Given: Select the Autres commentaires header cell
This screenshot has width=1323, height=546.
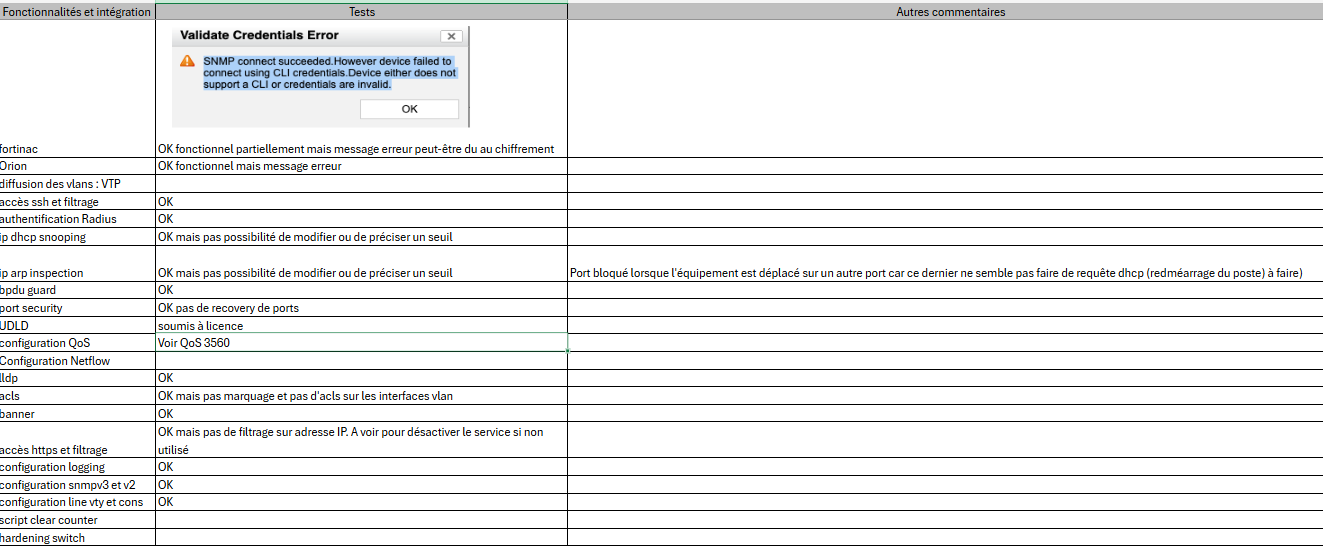Looking at the screenshot, I should (x=944, y=12).
